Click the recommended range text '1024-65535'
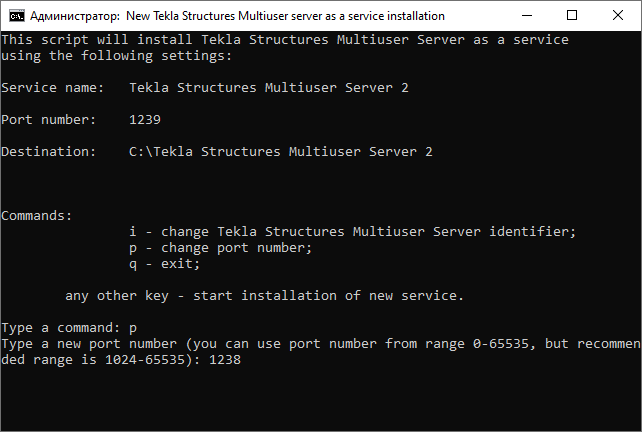 [145, 360]
